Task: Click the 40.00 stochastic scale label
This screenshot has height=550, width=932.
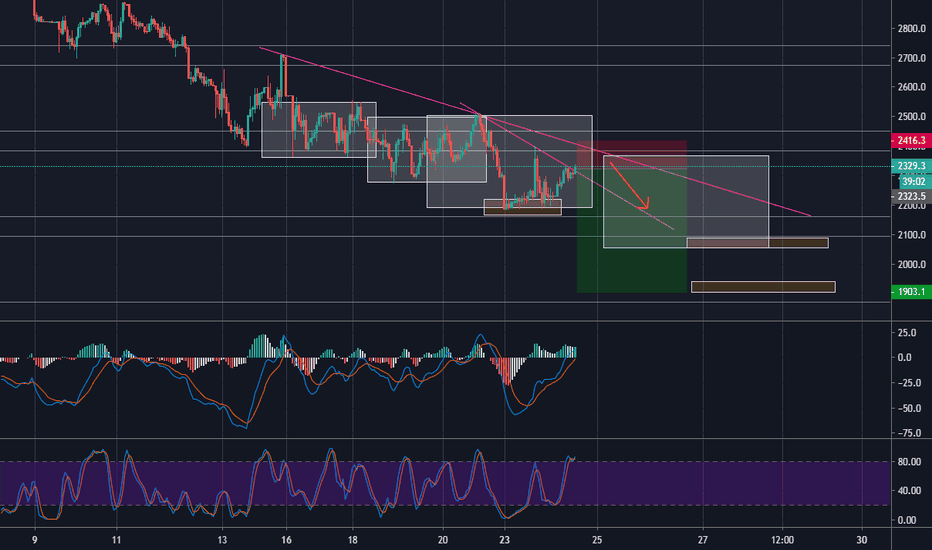Action: (909, 491)
